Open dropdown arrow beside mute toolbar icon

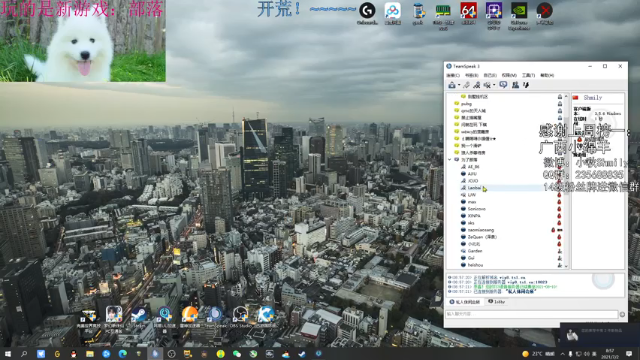(x=494, y=85)
